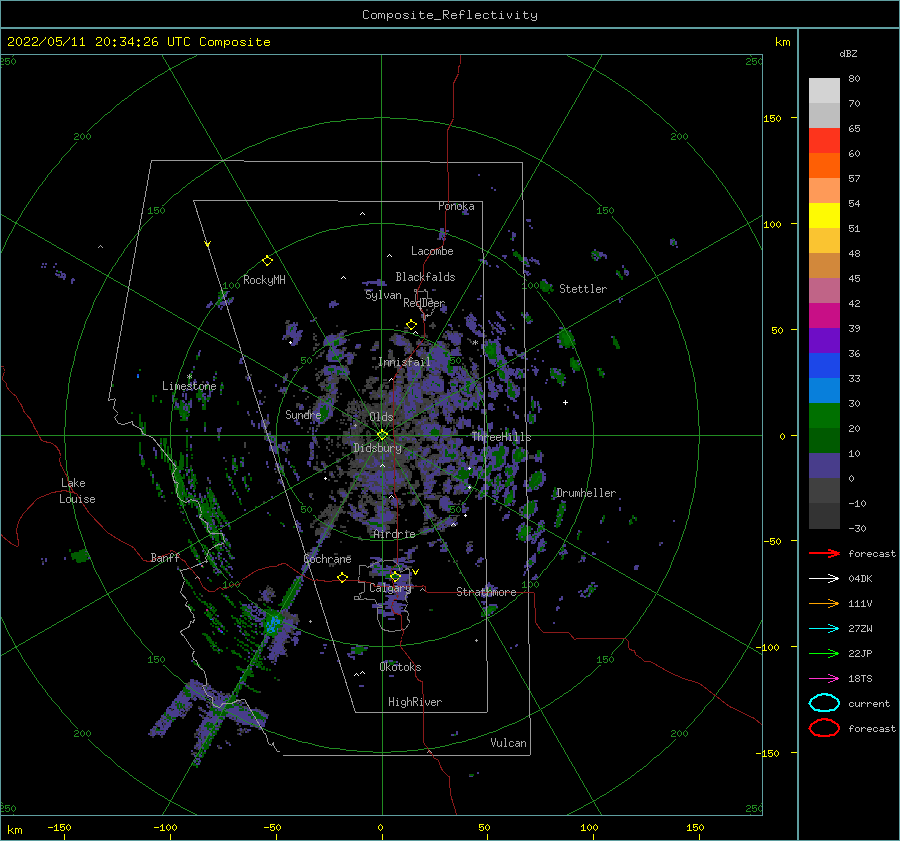The height and width of the screenshot is (841, 900).
Task: Click the red forecast ellipse legend icon
Action: (824, 728)
